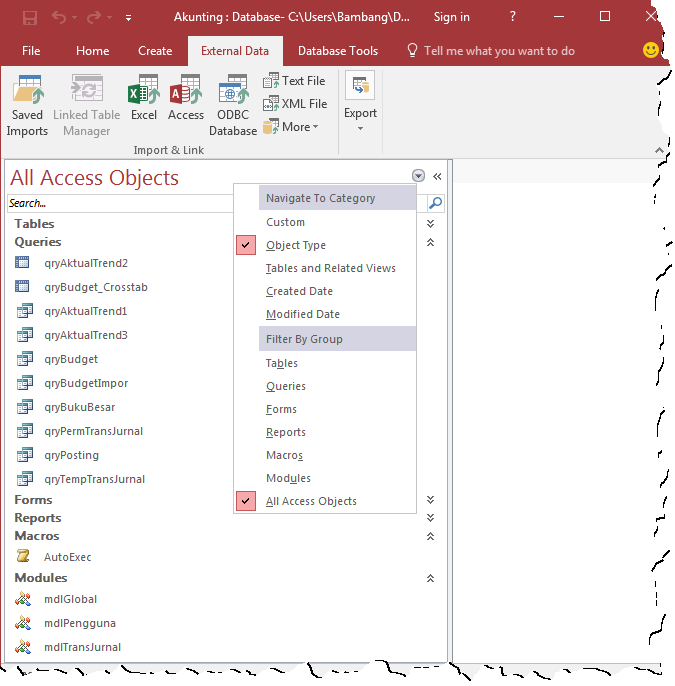Open the File tab
The width and height of the screenshot is (675, 686).
click(31, 51)
